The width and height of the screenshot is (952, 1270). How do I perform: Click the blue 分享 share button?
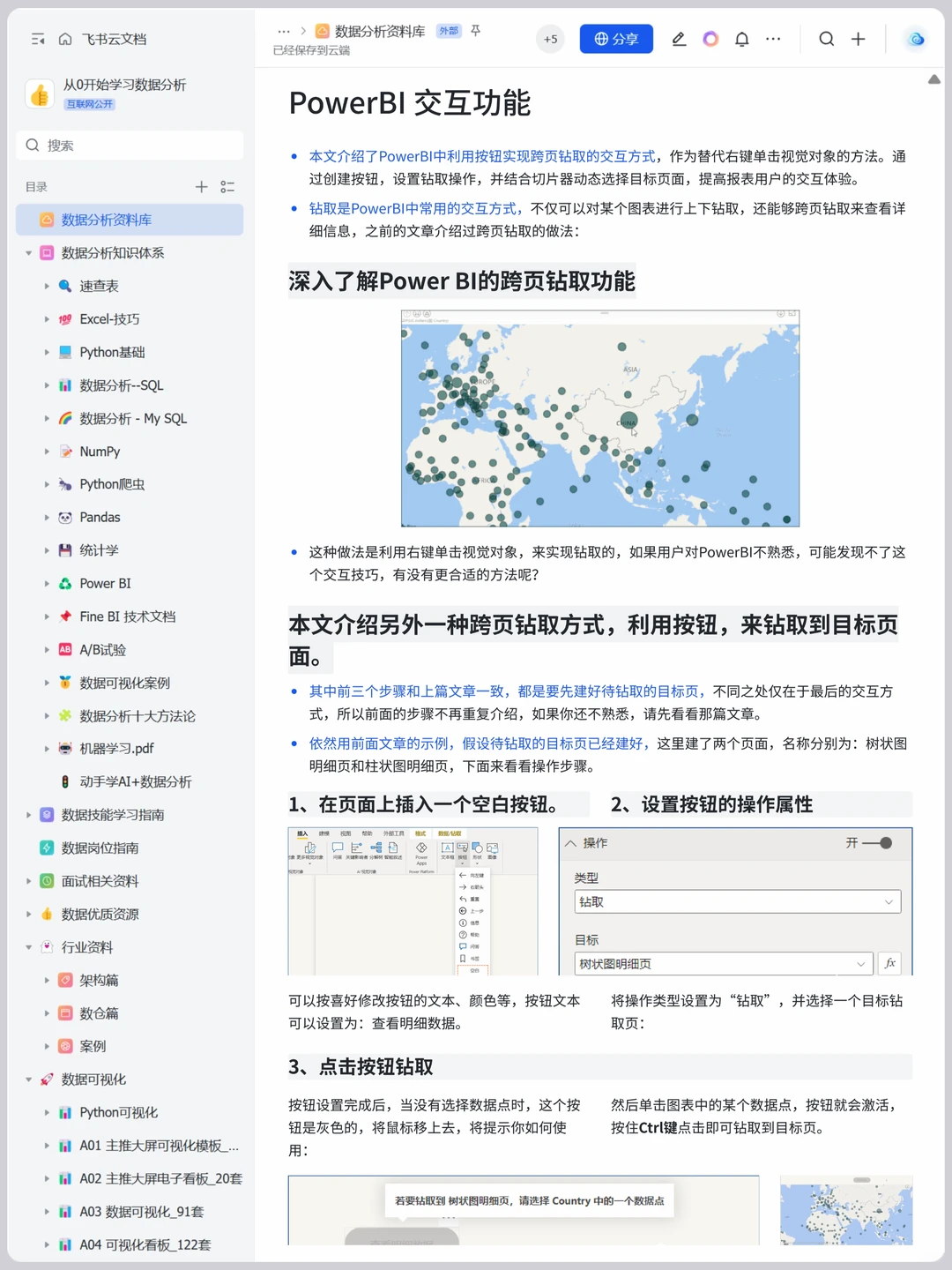616,39
